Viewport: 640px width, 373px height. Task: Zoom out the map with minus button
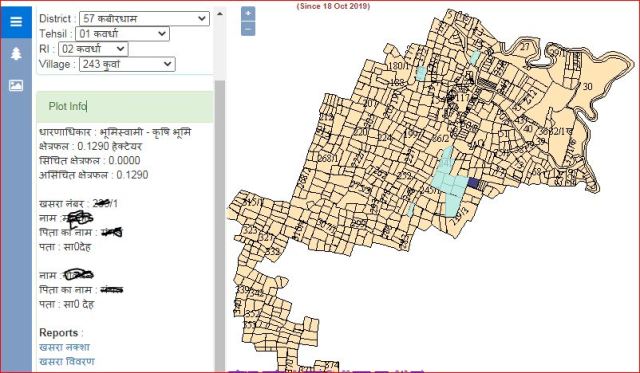(x=248, y=29)
